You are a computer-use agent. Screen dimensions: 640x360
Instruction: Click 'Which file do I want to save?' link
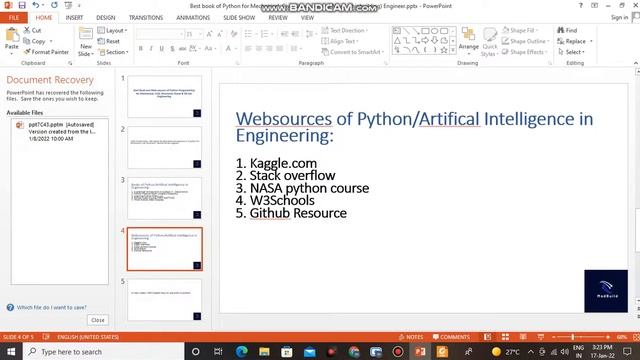pos(51,307)
